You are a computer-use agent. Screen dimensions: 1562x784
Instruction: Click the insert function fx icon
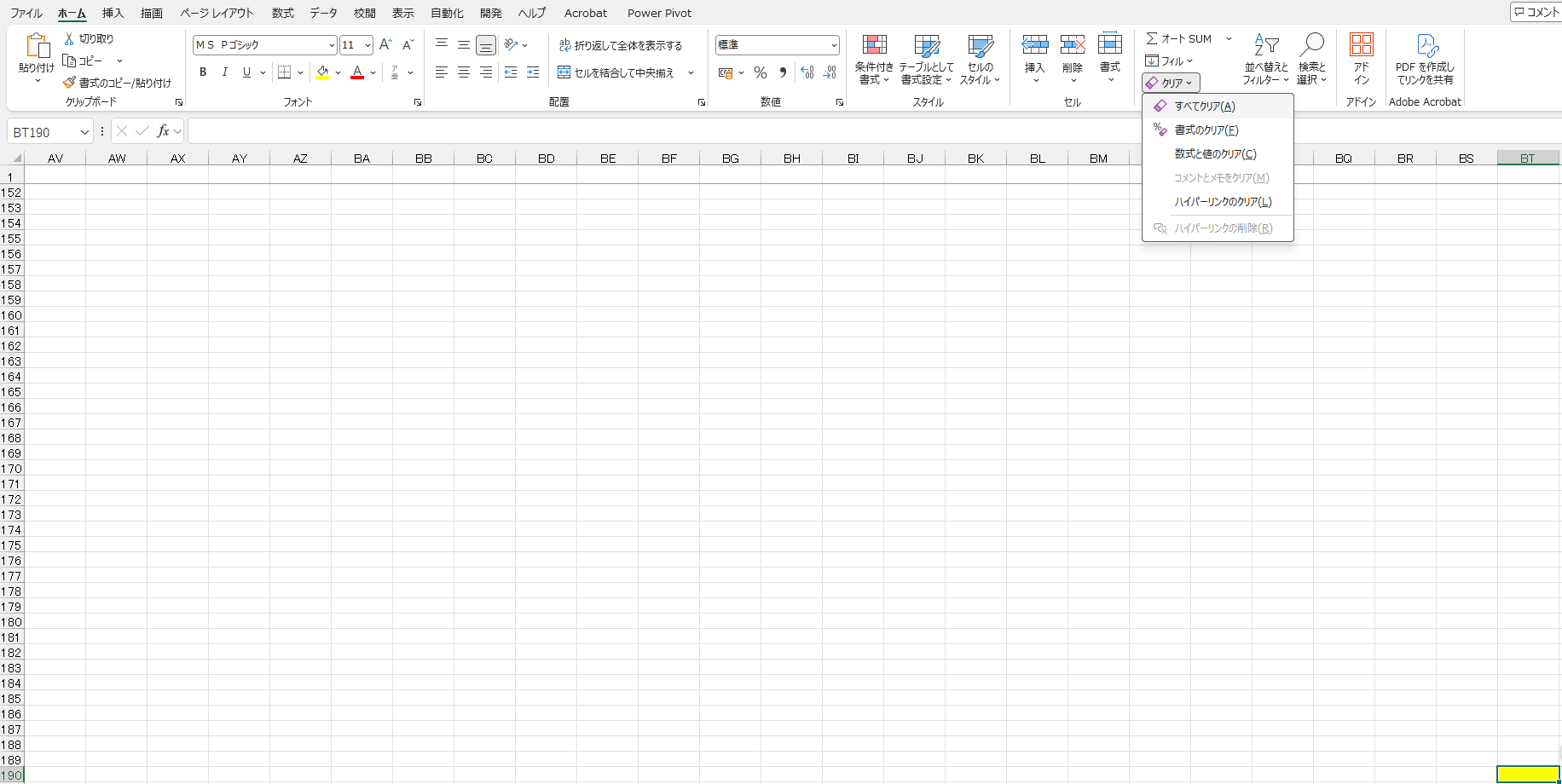click(163, 131)
